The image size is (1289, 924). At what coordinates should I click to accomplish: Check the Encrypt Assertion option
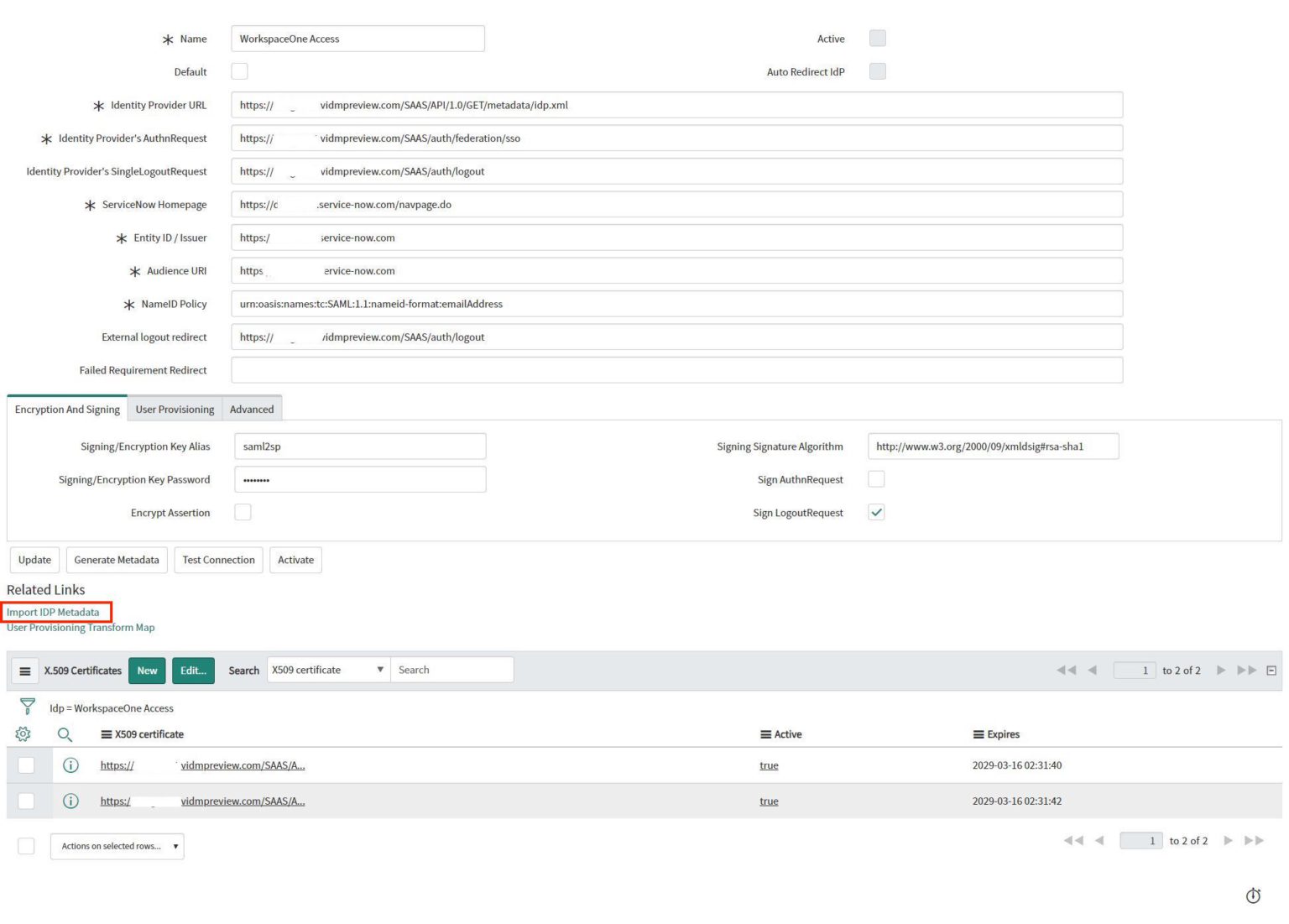pos(243,512)
